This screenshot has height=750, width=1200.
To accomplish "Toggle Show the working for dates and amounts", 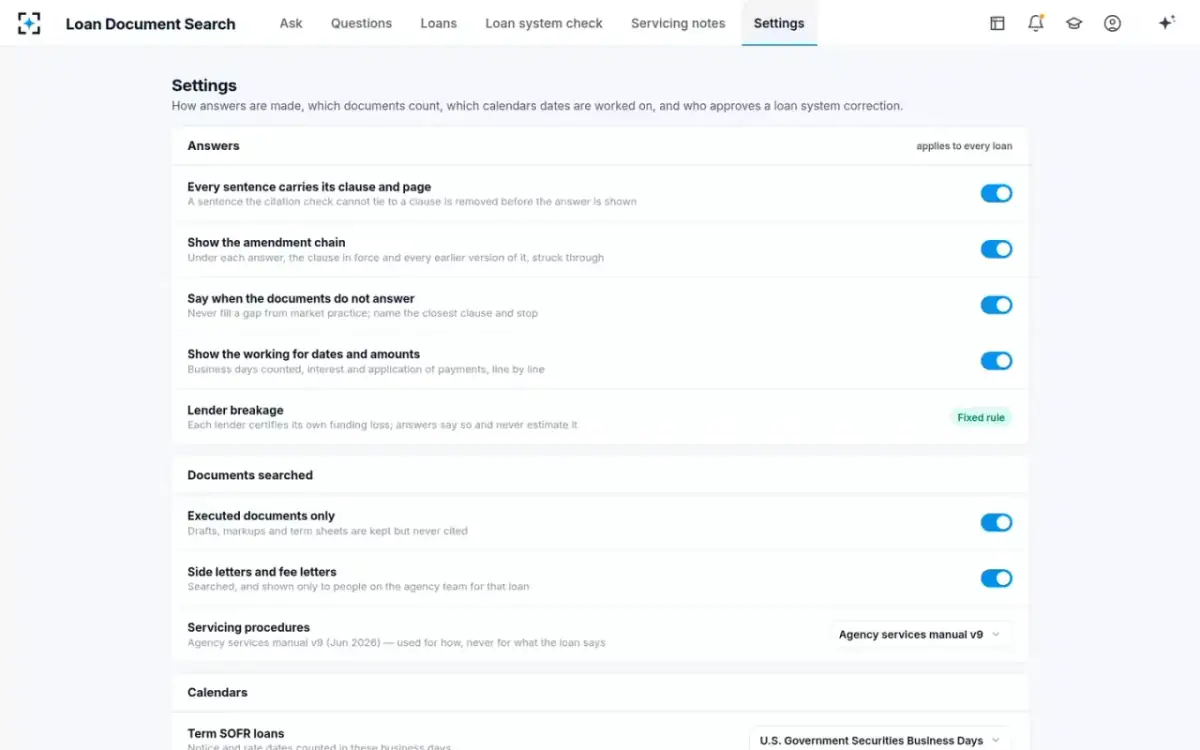I will [x=996, y=361].
